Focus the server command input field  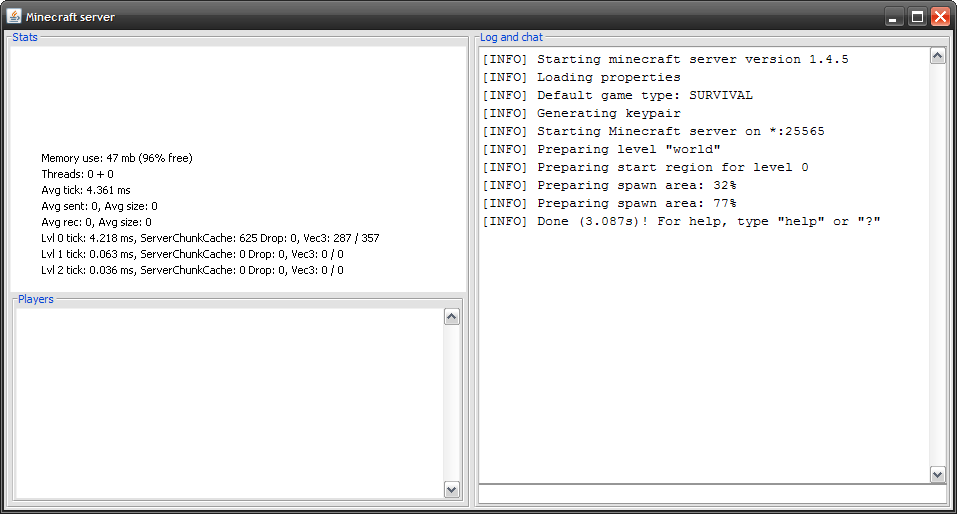coord(712,494)
